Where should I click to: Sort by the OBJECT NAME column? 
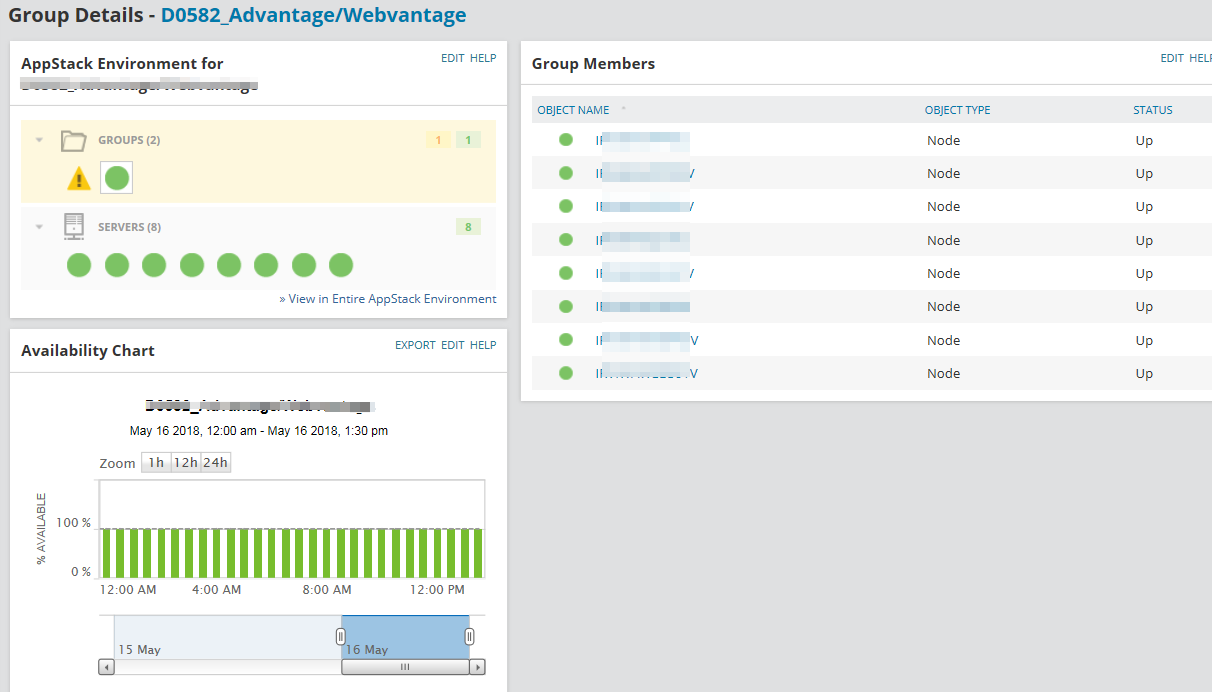tap(573, 110)
